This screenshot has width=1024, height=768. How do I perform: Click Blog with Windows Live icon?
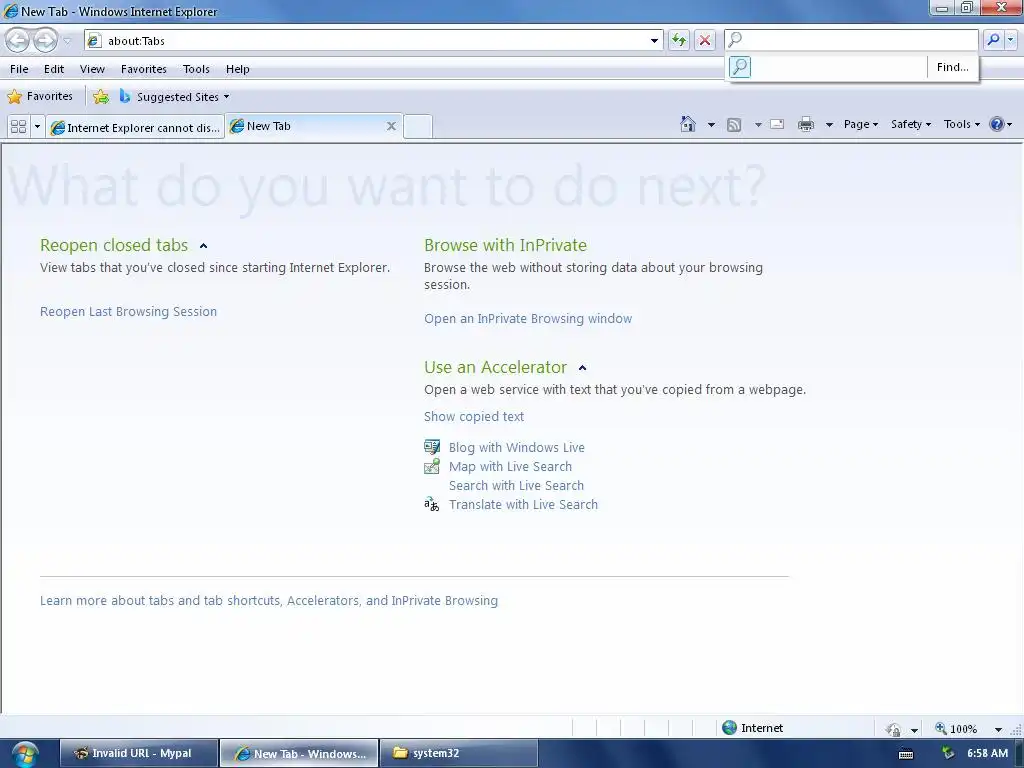(432, 447)
